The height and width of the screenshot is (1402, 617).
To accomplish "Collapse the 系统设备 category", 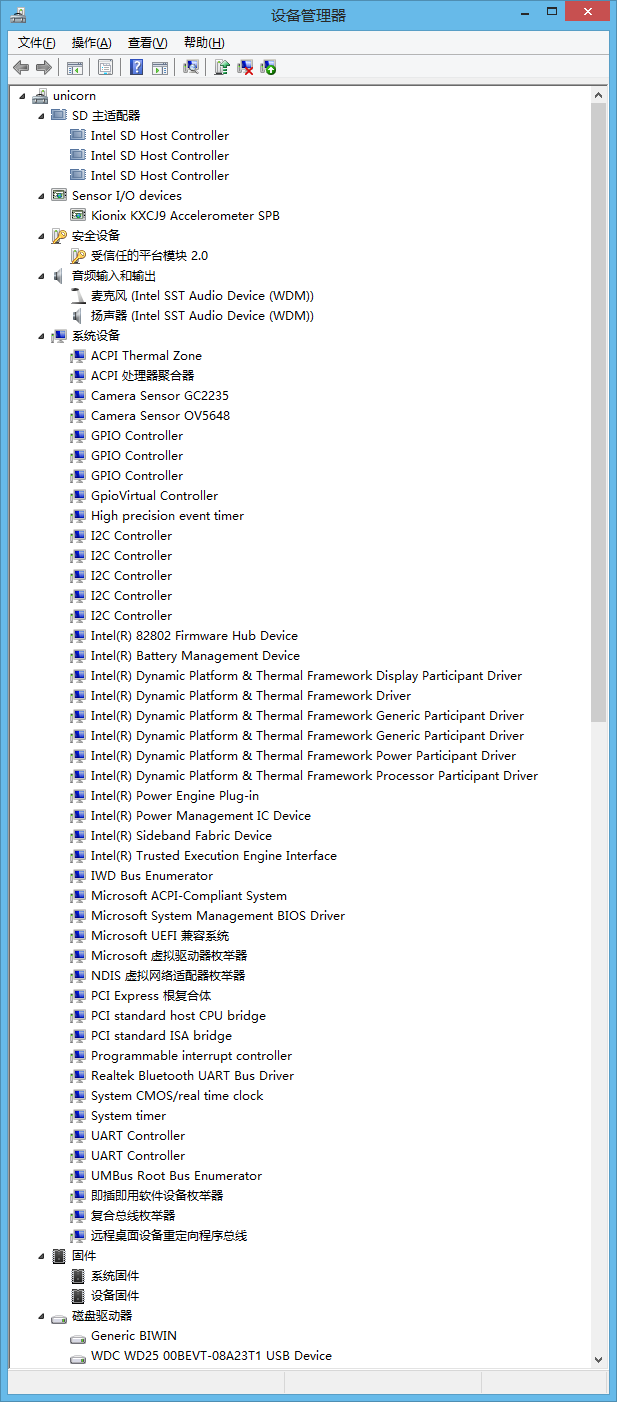I will [42, 336].
